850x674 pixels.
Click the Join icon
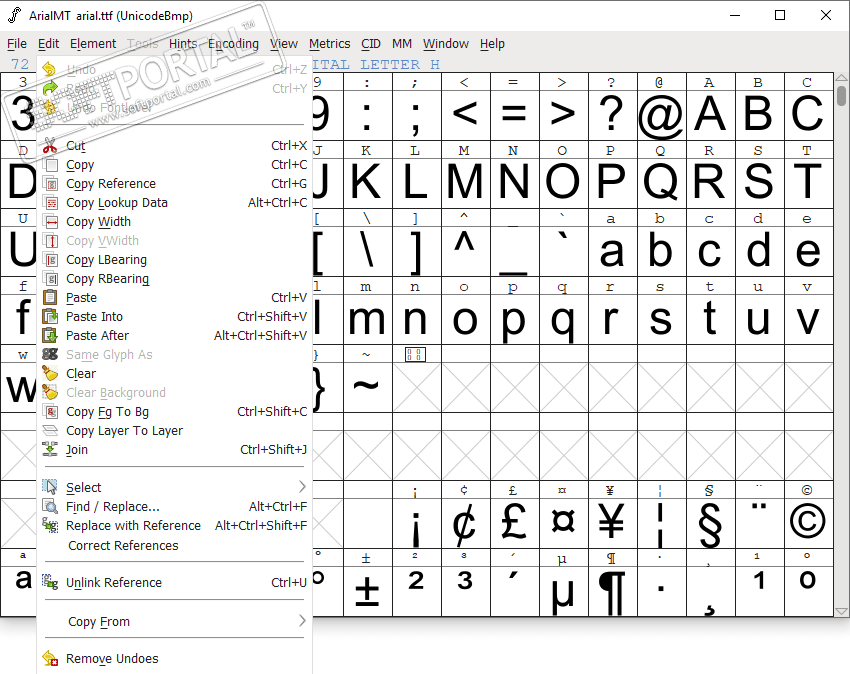[x=50, y=450]
